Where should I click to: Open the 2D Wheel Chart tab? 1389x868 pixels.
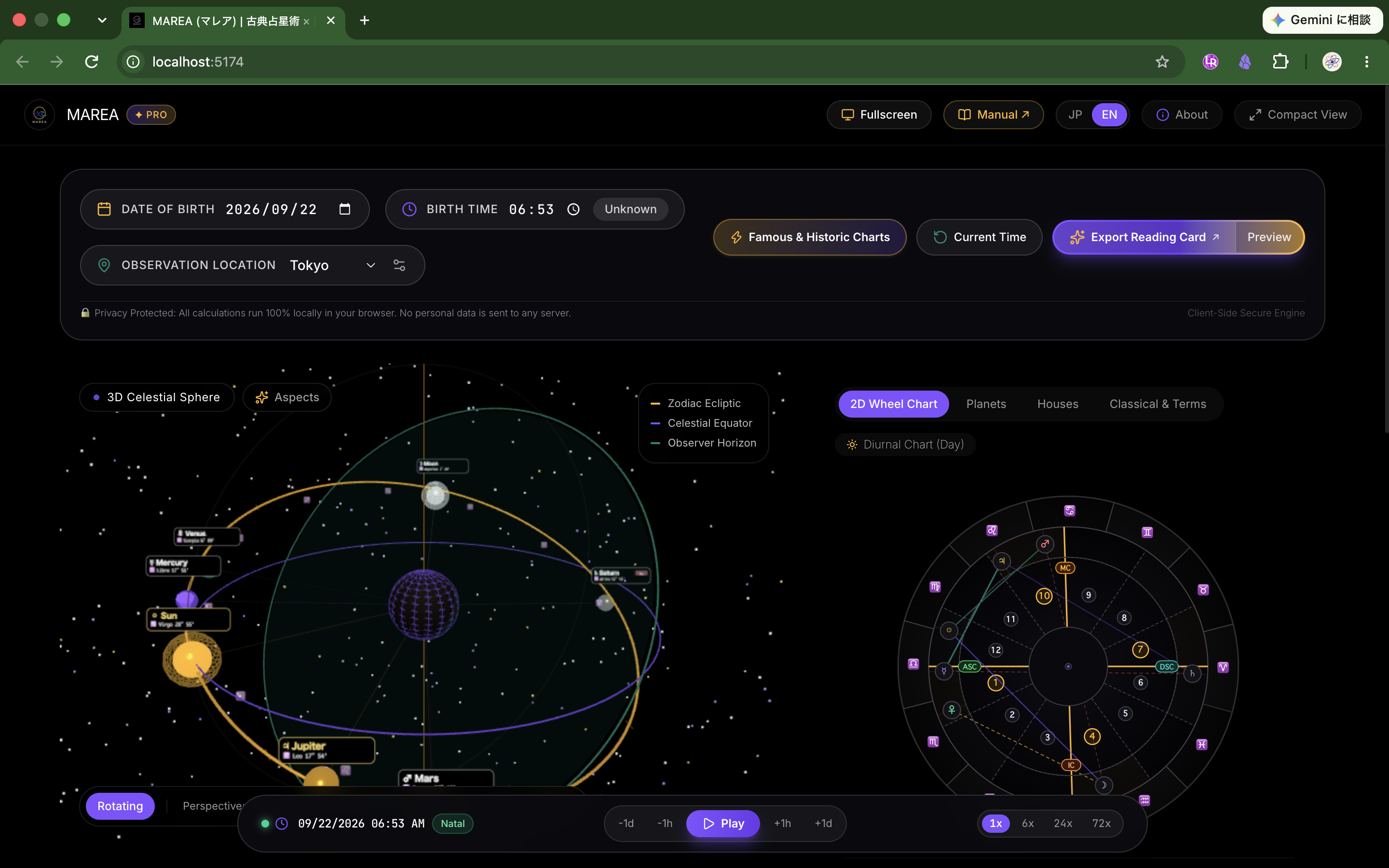tap(893, 404)
